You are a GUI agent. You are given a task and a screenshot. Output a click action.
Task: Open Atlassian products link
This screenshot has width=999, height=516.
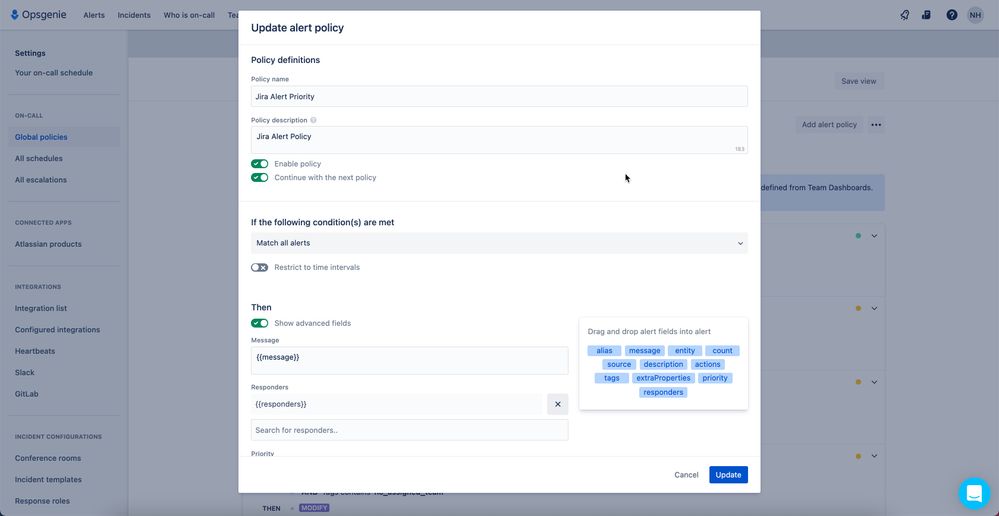pyautogui.click(x=48, y=244)
